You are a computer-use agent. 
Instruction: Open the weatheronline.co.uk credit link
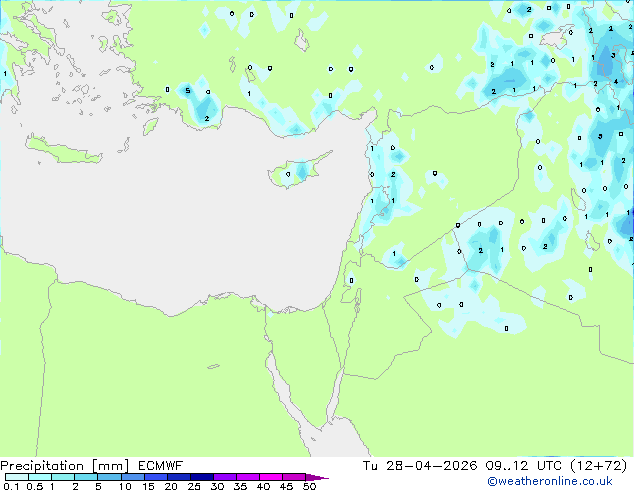(550, 481)
